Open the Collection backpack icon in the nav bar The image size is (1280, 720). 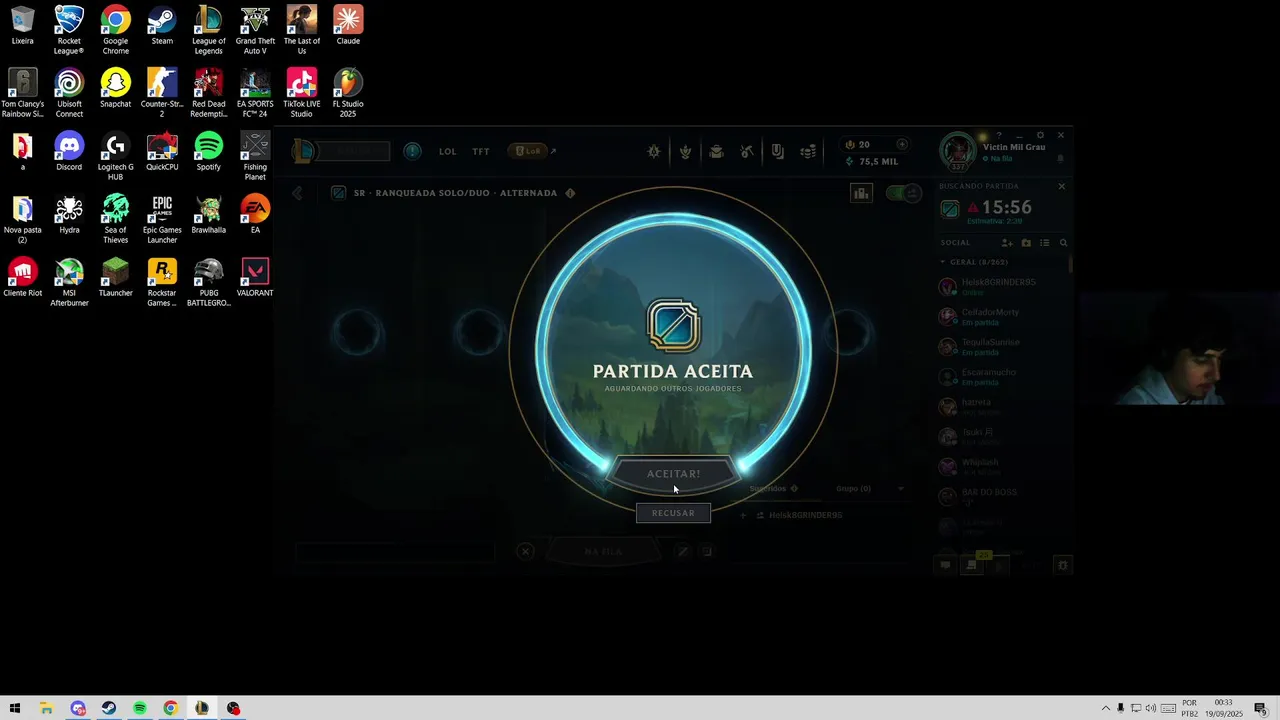click(716, 152)
